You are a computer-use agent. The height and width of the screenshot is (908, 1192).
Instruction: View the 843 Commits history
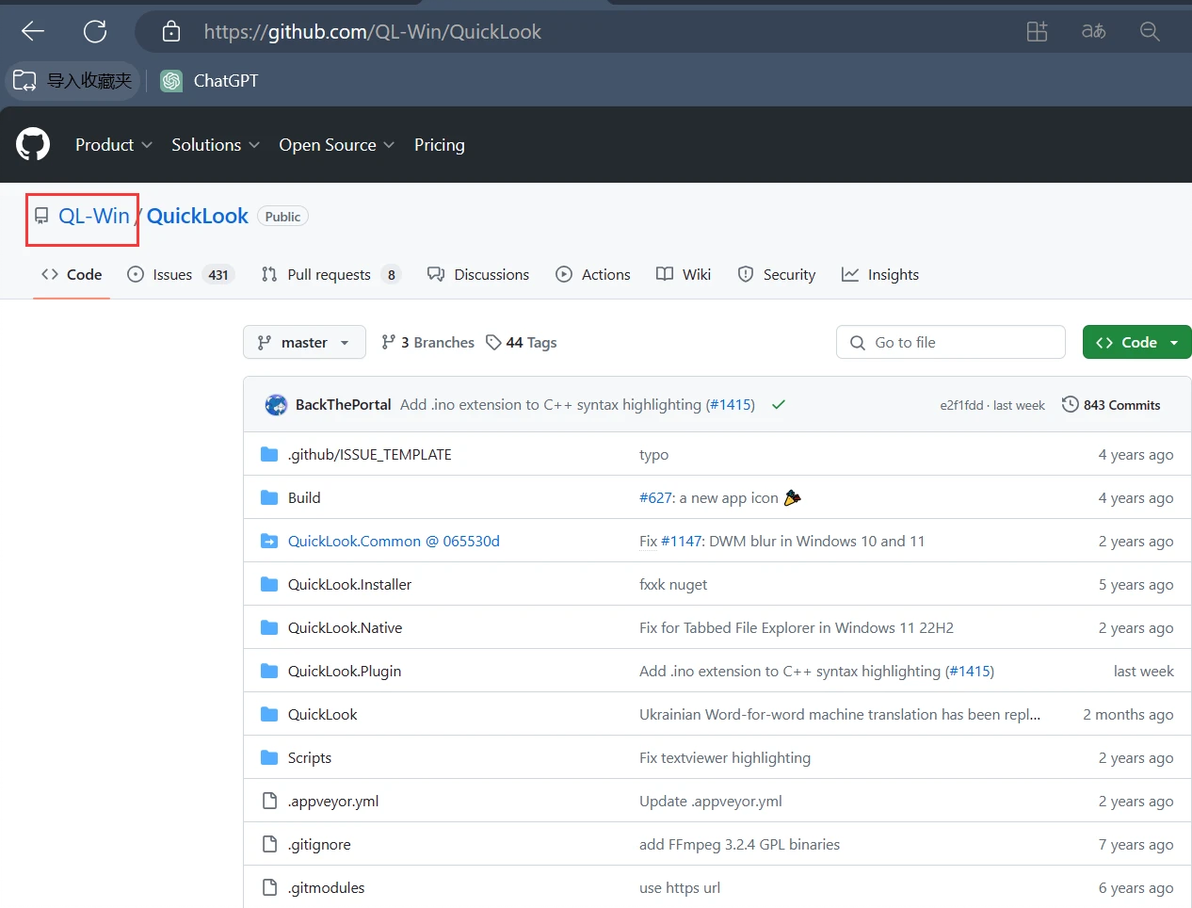pyautogui.click(x=1111, y=405)
